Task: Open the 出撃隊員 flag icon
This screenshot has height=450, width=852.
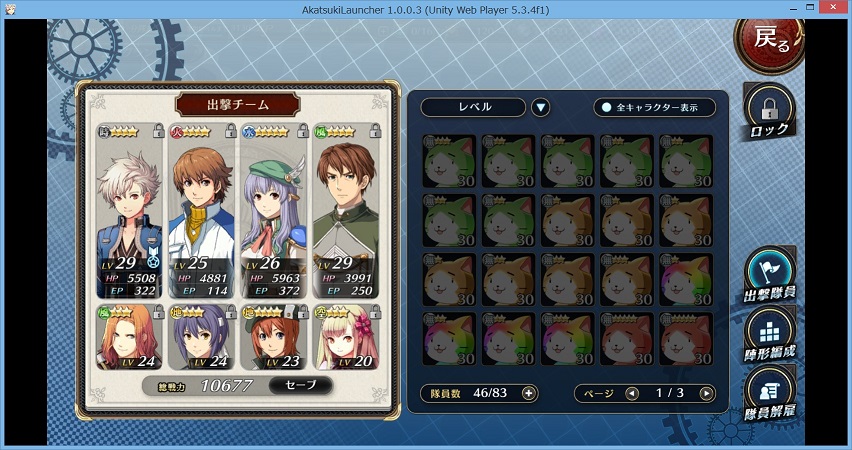Action: (769, 274)
